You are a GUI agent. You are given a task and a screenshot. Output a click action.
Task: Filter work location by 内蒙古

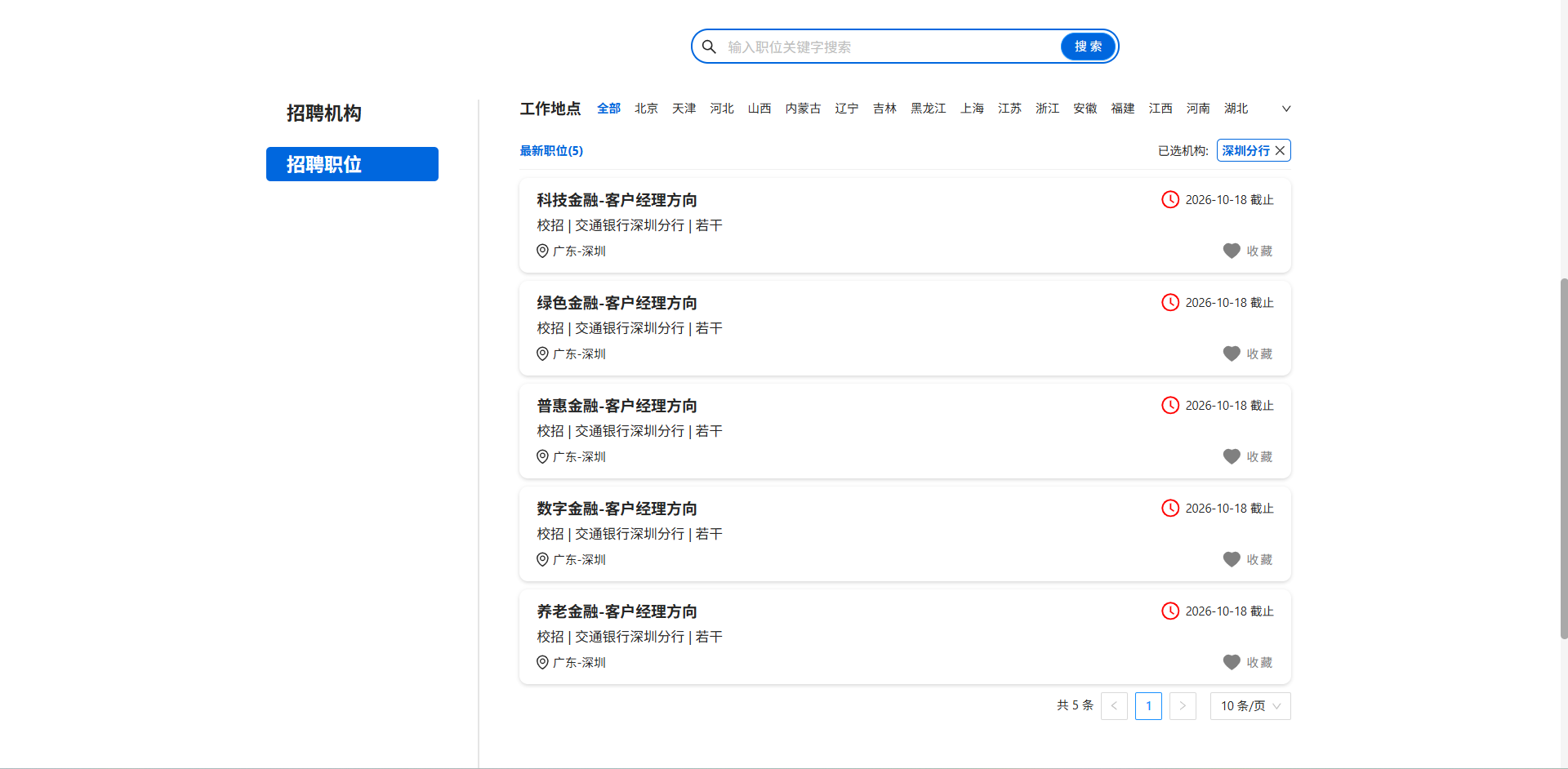803,109
